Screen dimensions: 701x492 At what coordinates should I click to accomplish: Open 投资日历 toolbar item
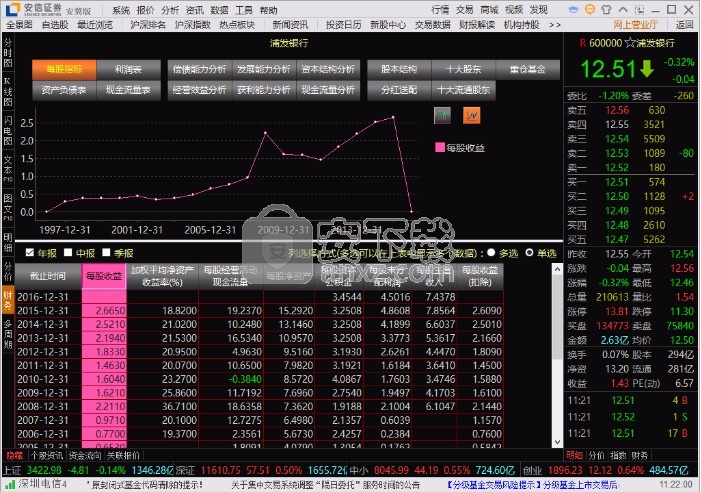tap(343, 25)
